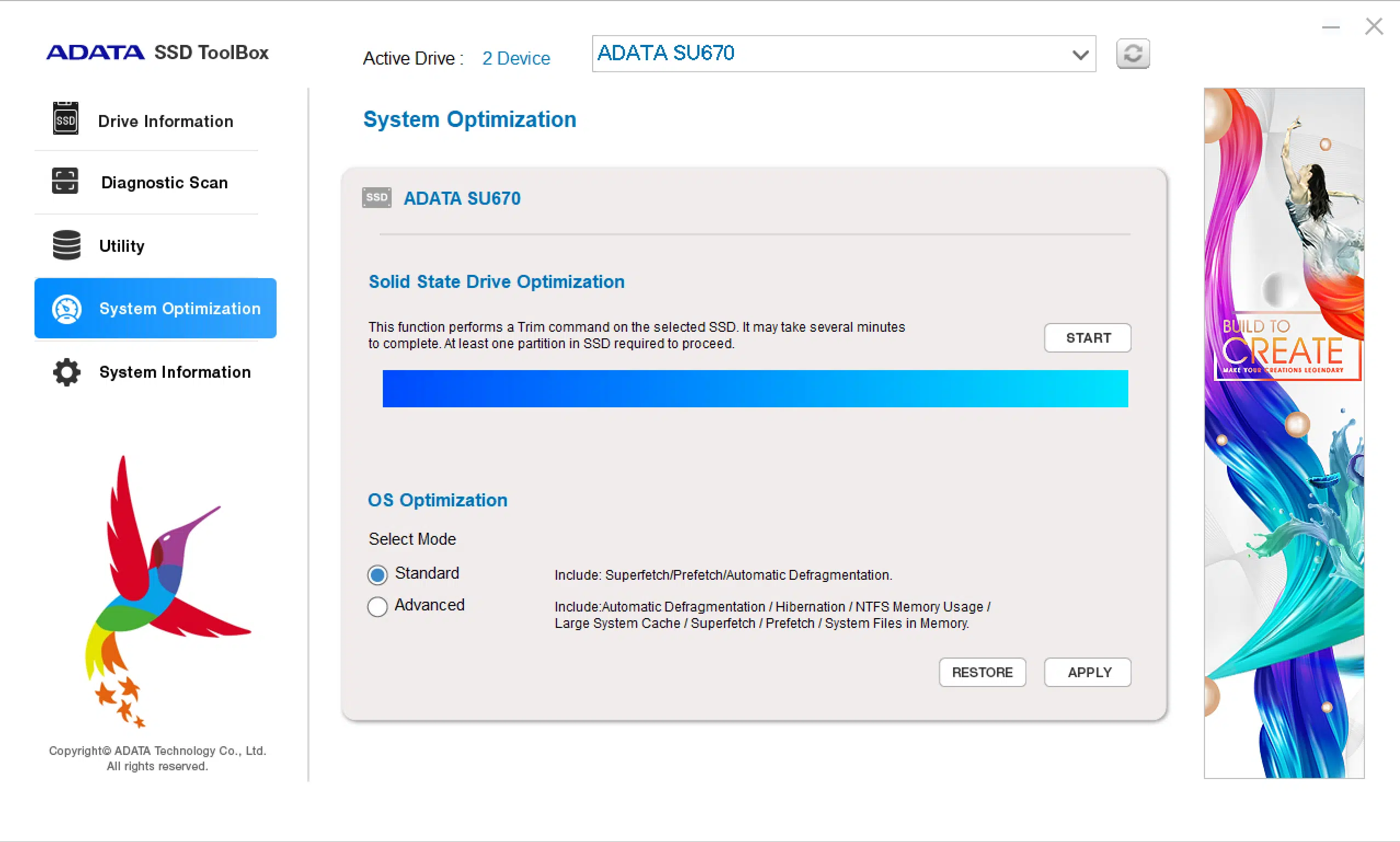Screen dimensions: 1400x842
Task: Click the OS Optimization heading
Action: pos(438,500)
